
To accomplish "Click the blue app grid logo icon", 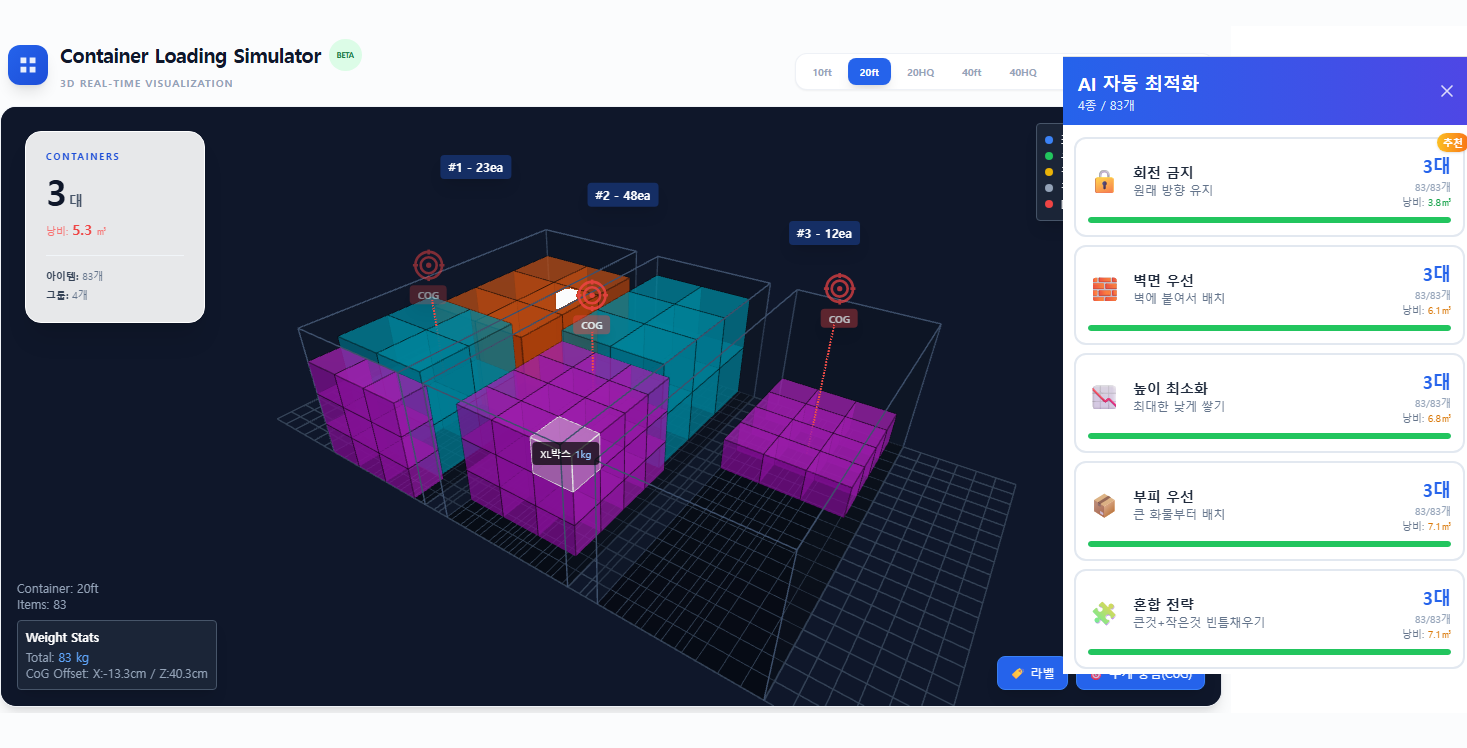I will pos(28,65).
